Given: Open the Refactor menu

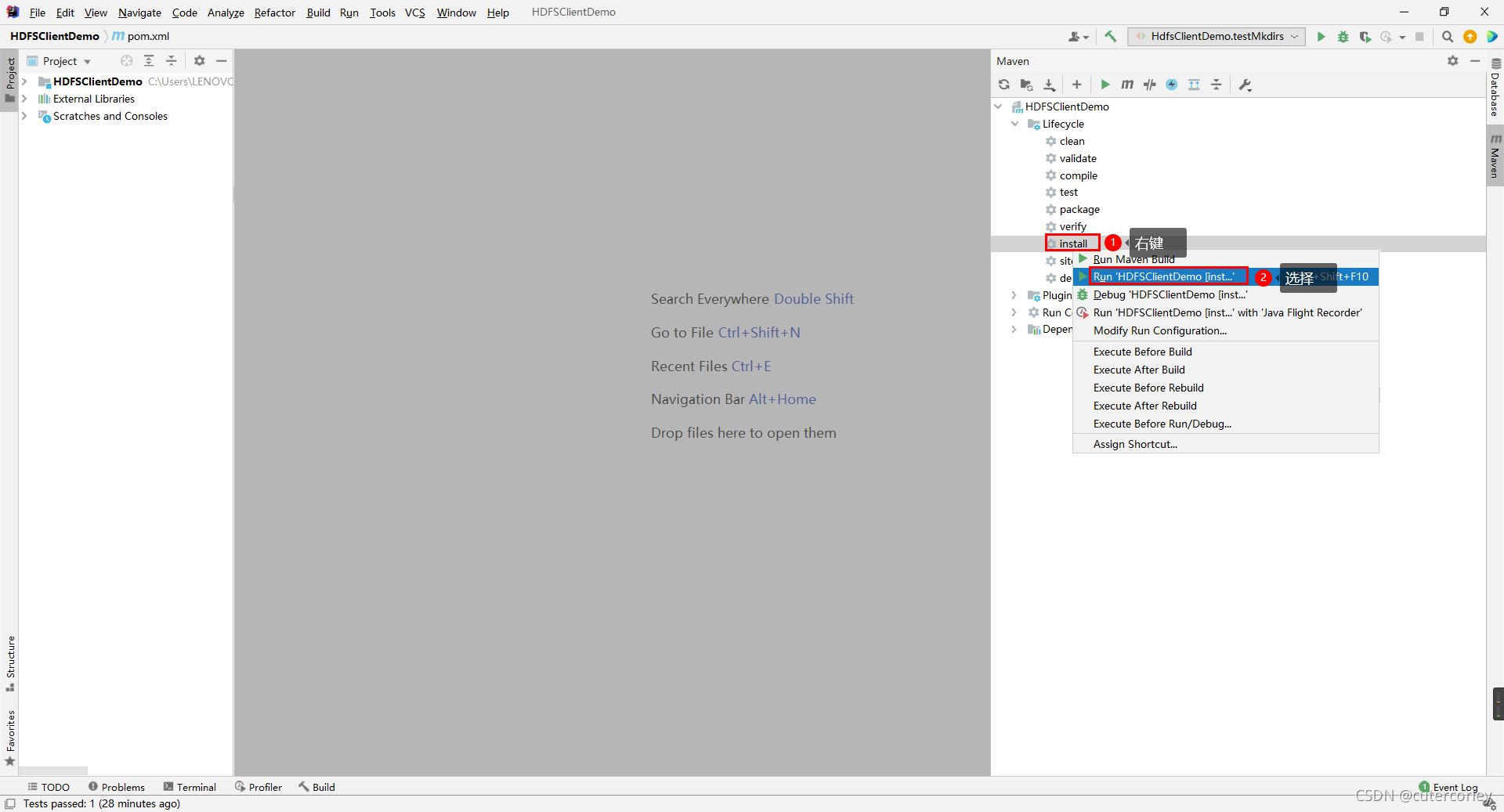Looking at the screenshot, I should (x=274, y=13).
